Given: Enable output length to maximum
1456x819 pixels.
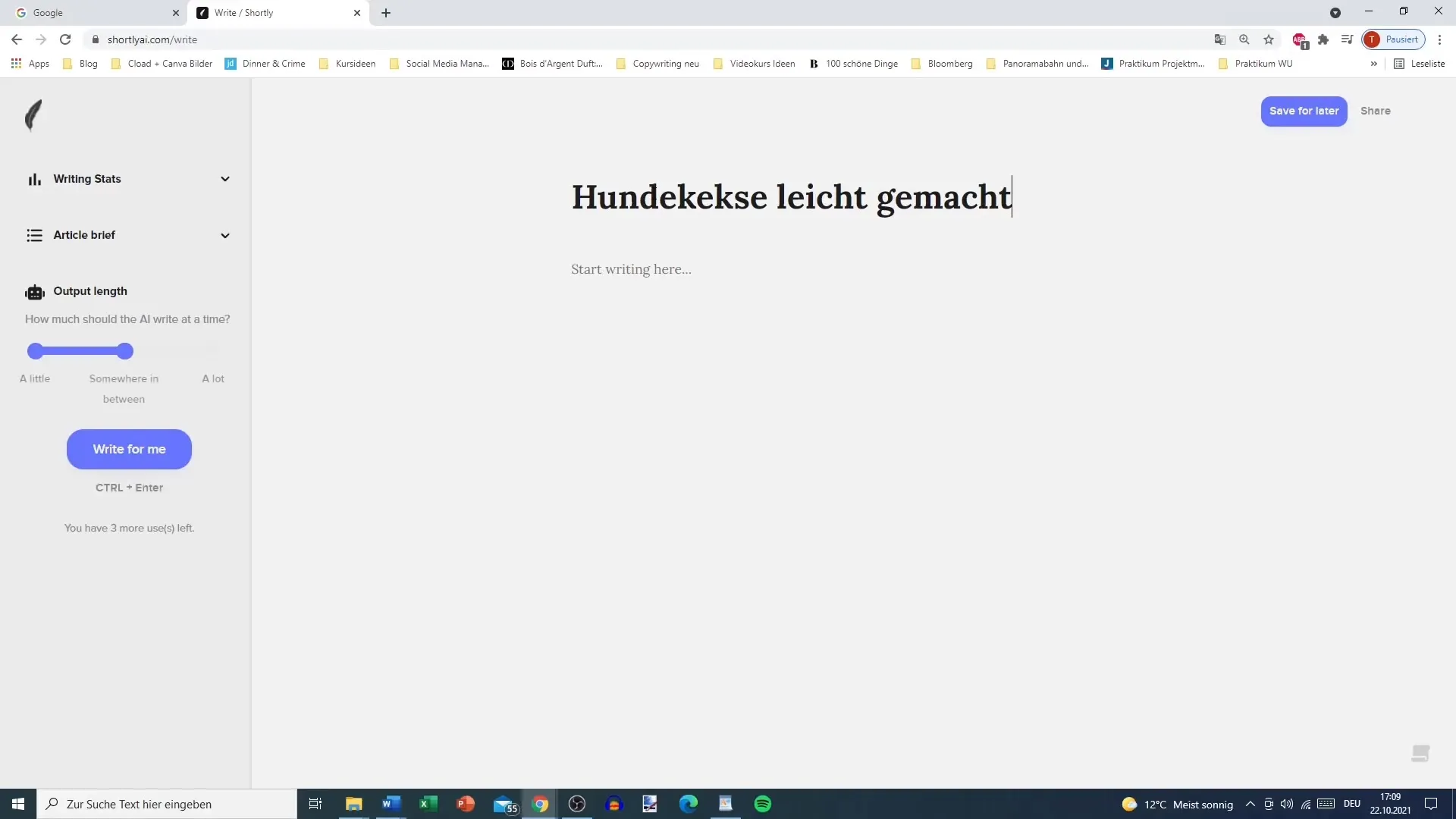Looking at the screenshot, I should point(213,351).
